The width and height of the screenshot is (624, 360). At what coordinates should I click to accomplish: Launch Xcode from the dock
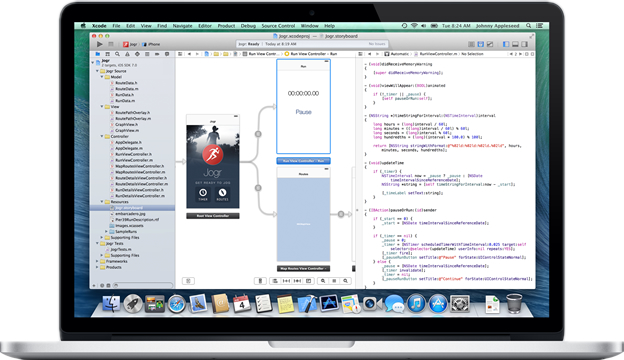coord(307,304)
